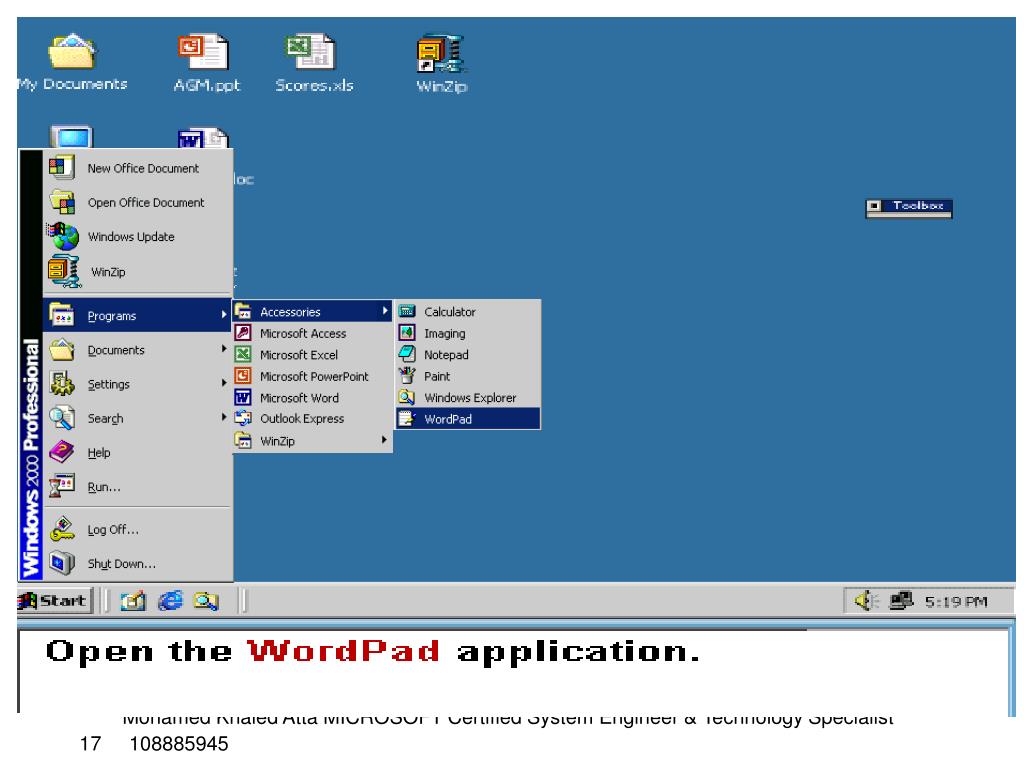This screenshot has width=1024, height=768.
Task: Select Outlook Express label in Programs menu
Action: coord(302,419)
